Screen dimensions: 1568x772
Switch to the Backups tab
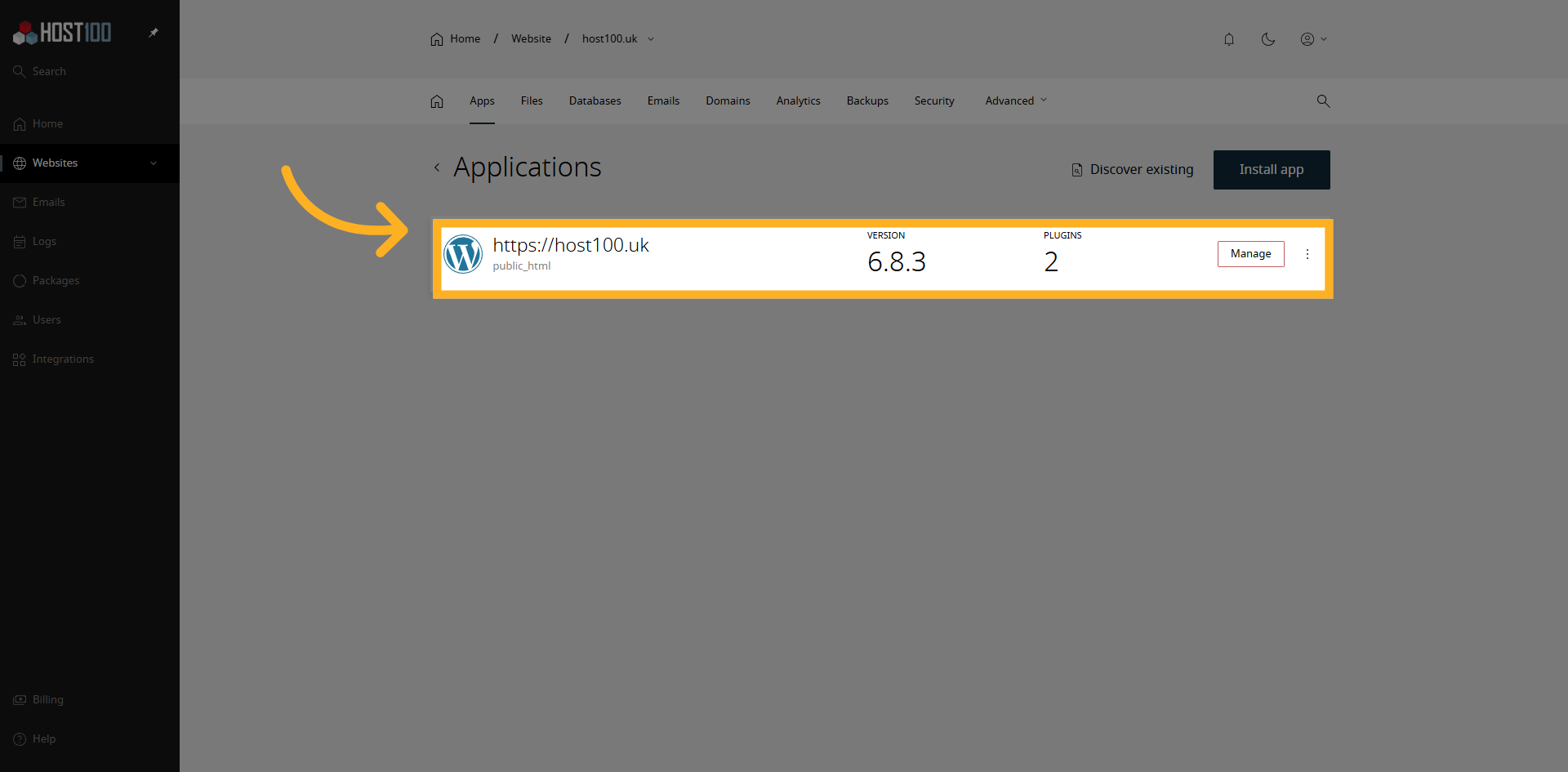pos(867,101)
